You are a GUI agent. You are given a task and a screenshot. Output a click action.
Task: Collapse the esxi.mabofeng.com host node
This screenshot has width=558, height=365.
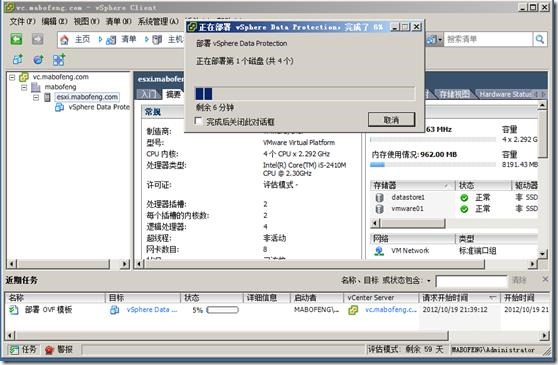pyautogui.click(x=36, y=97)
